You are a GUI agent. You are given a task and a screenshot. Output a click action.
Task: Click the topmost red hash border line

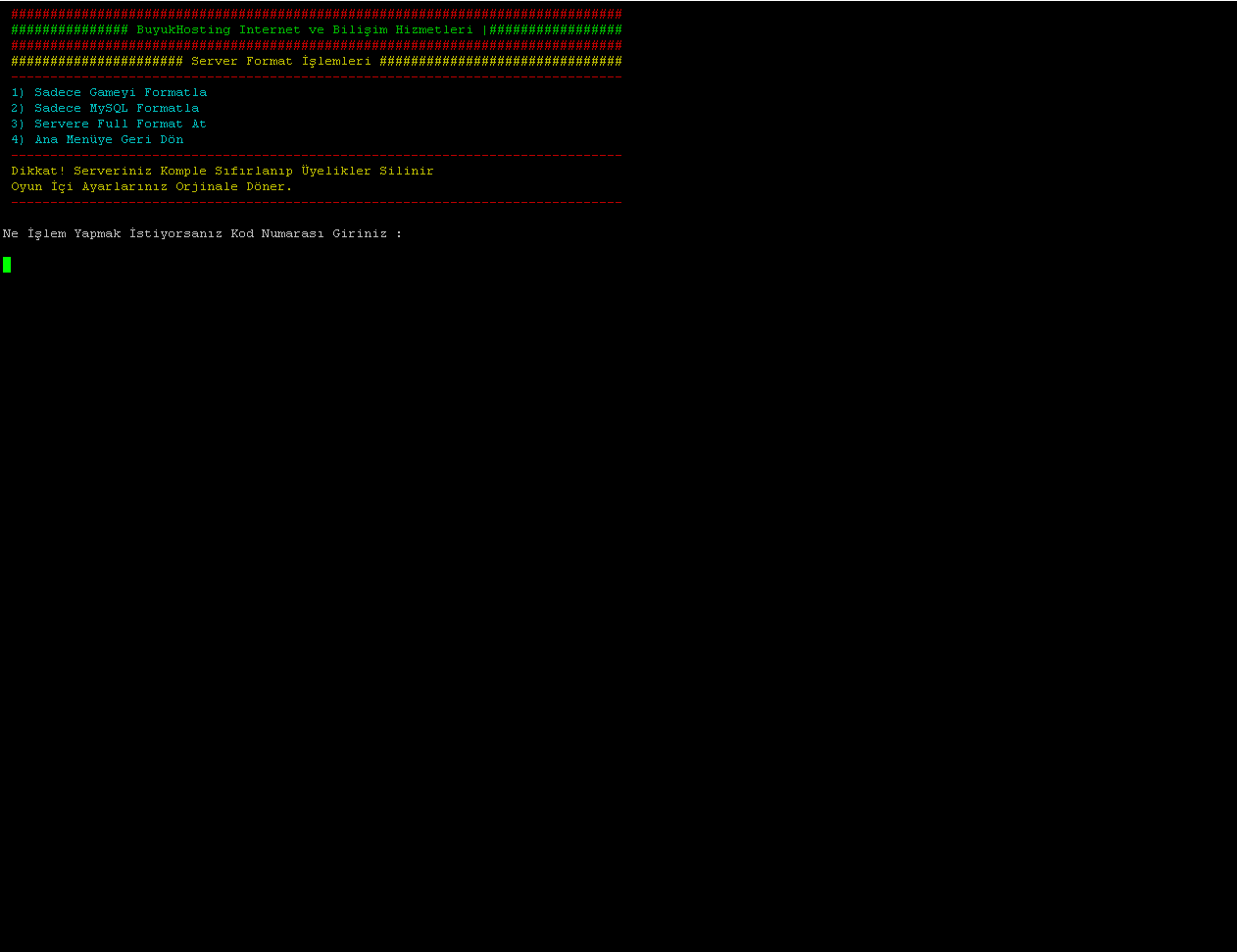[x=316, y=14]
